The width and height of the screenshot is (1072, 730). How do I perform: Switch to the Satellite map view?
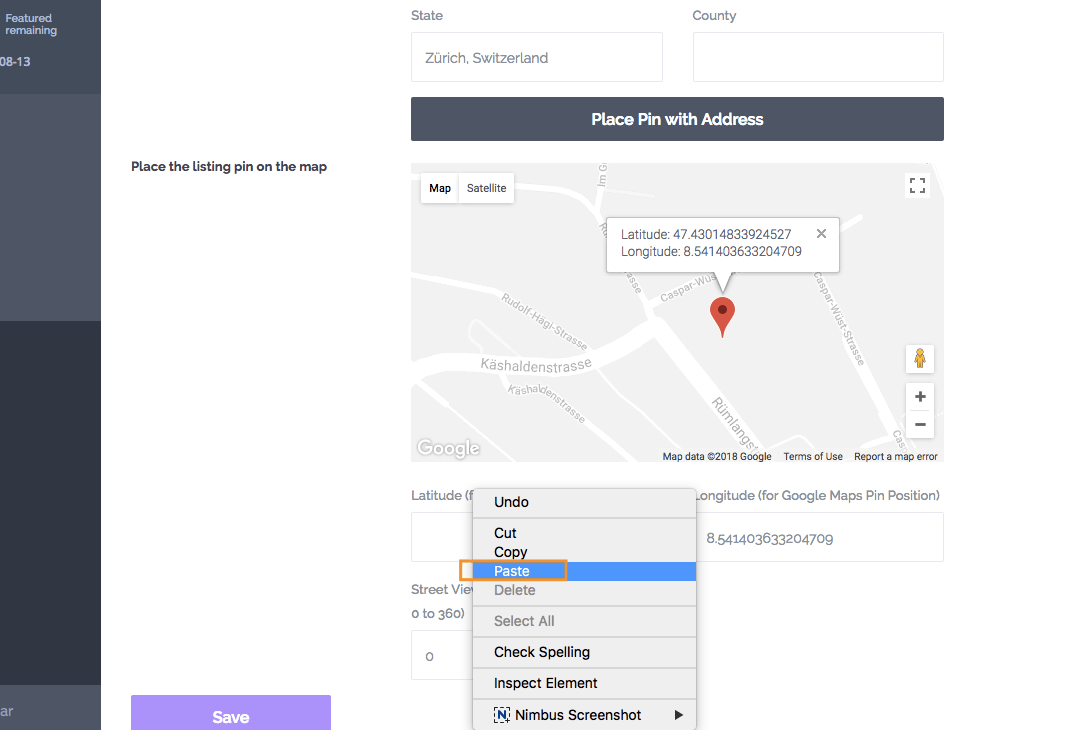486,188
